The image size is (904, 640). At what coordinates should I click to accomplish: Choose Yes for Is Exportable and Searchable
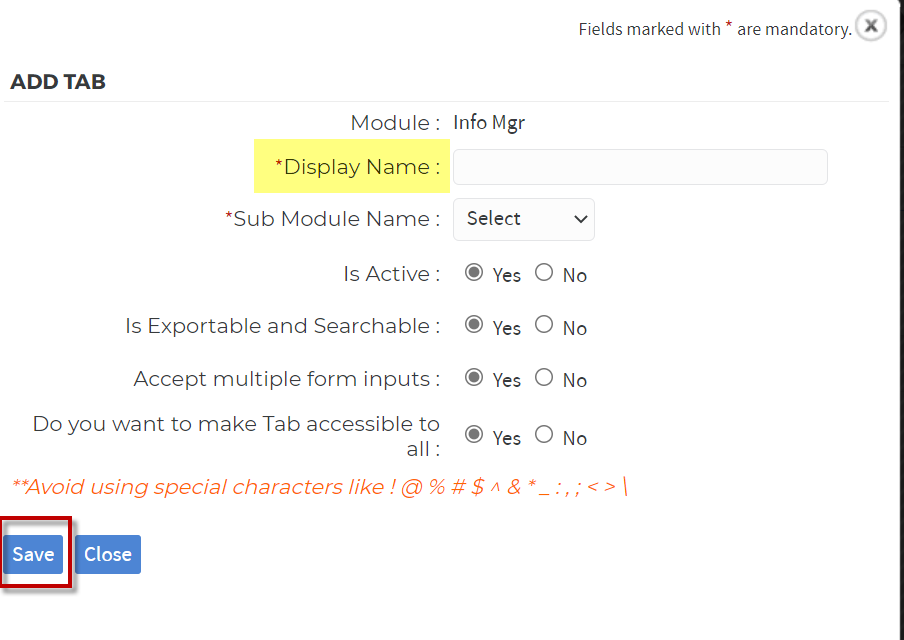coord(474,325)
